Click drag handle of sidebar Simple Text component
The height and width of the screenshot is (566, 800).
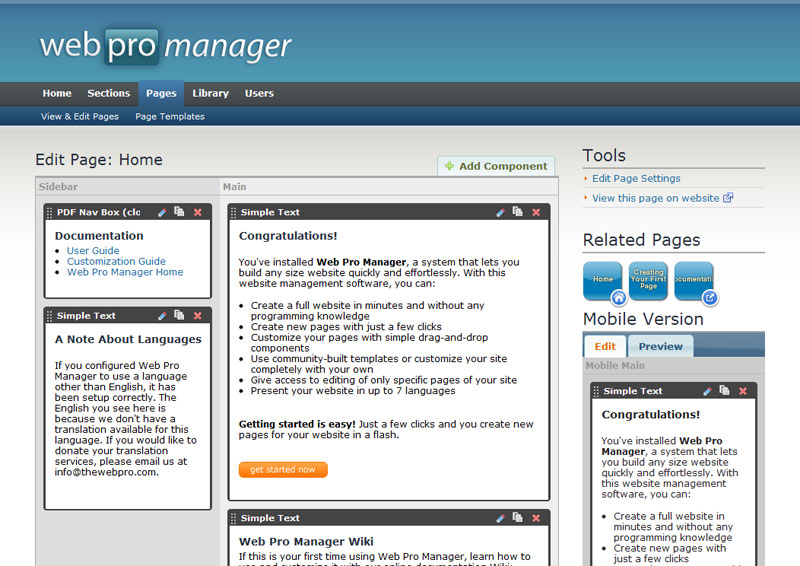click(49, 316)
